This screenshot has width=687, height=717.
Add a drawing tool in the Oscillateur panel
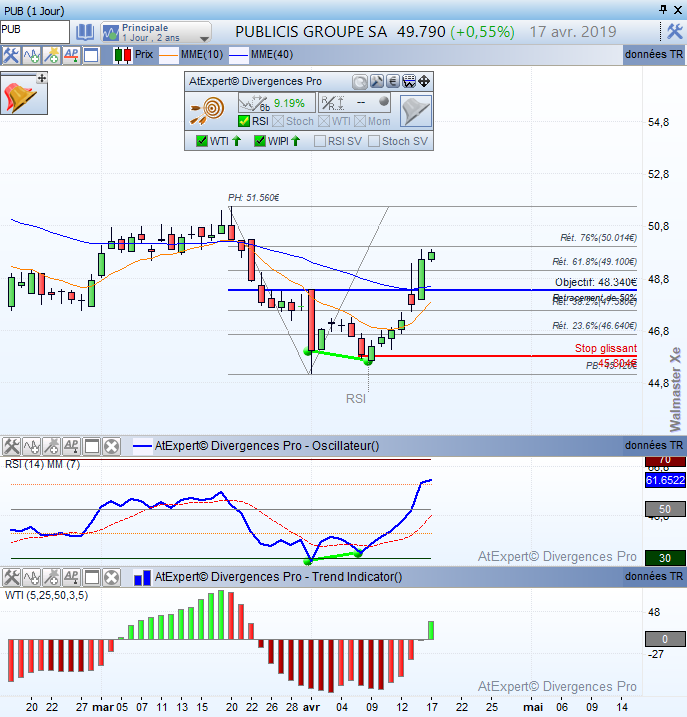pyautogui.click(x=52, y=446)
